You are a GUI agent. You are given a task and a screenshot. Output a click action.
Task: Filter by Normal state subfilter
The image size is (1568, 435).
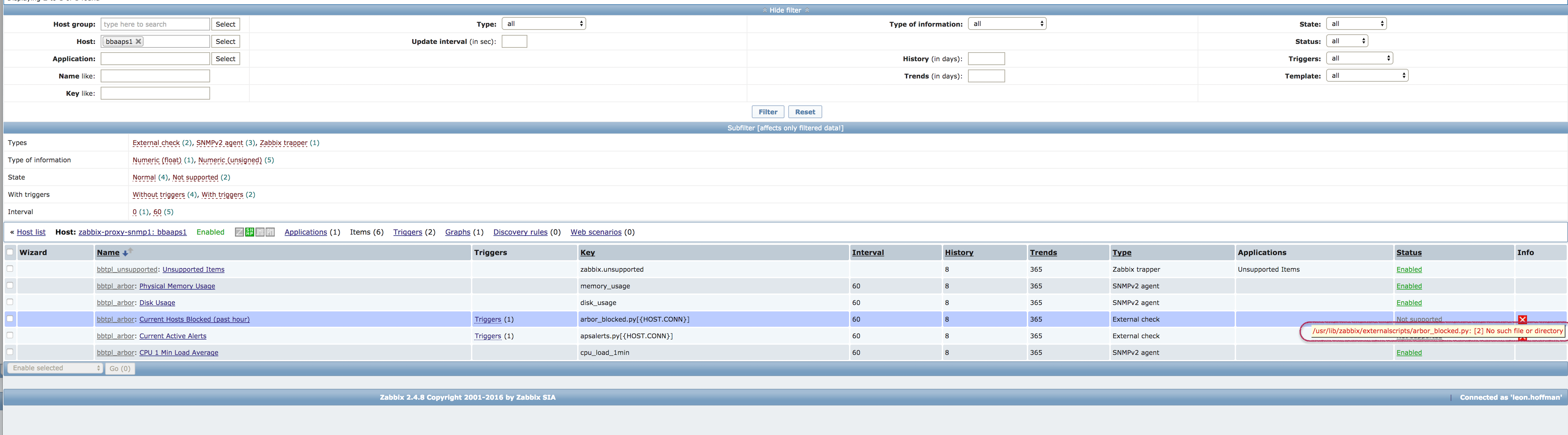coord(144,177)
